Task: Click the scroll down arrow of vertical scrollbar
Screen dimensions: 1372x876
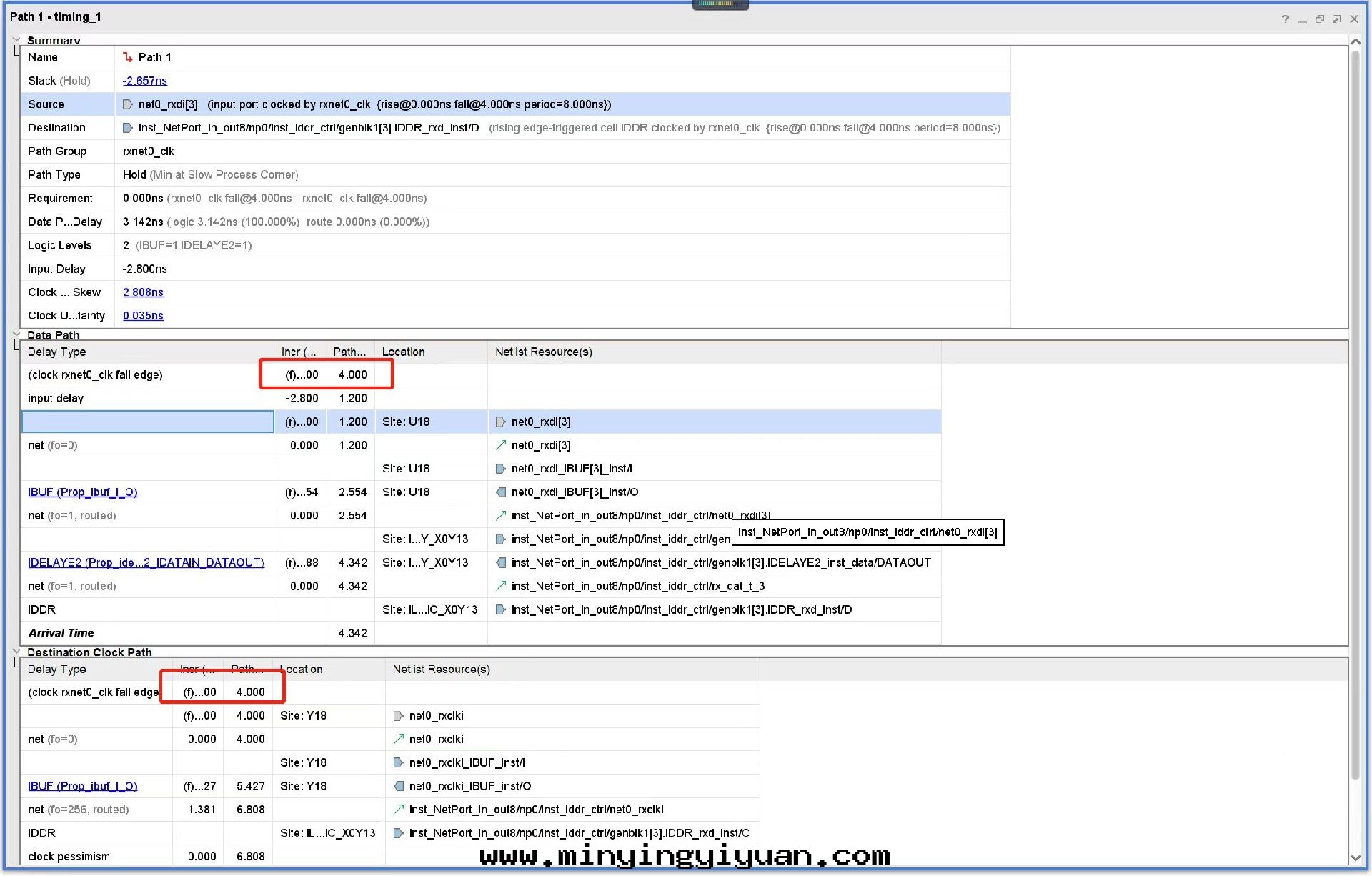Action: (1356, 857)
